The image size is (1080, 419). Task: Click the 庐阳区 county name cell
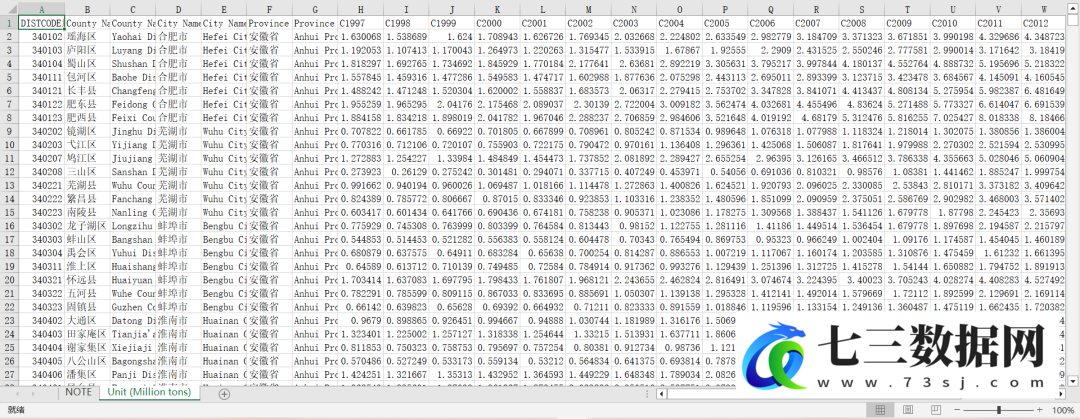(x=87, y=50)
